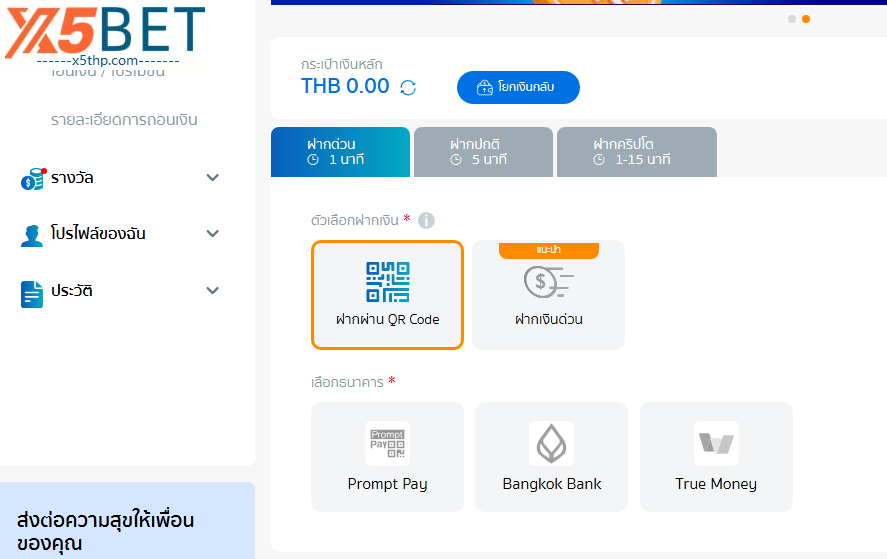Click the True Money wallet icon

tap(716, 443)
